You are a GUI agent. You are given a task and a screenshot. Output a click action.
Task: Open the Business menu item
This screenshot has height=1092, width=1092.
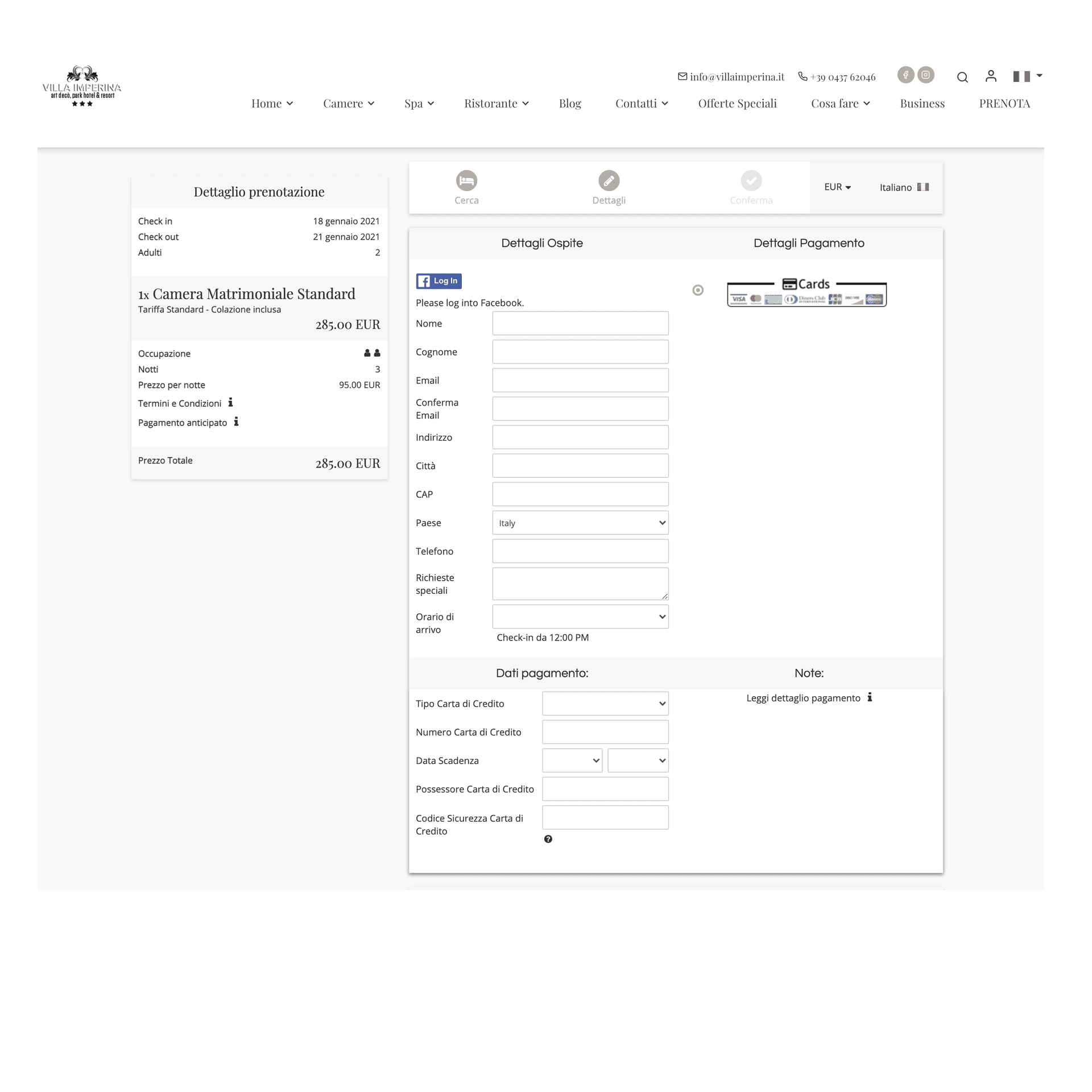click(922, 104)
